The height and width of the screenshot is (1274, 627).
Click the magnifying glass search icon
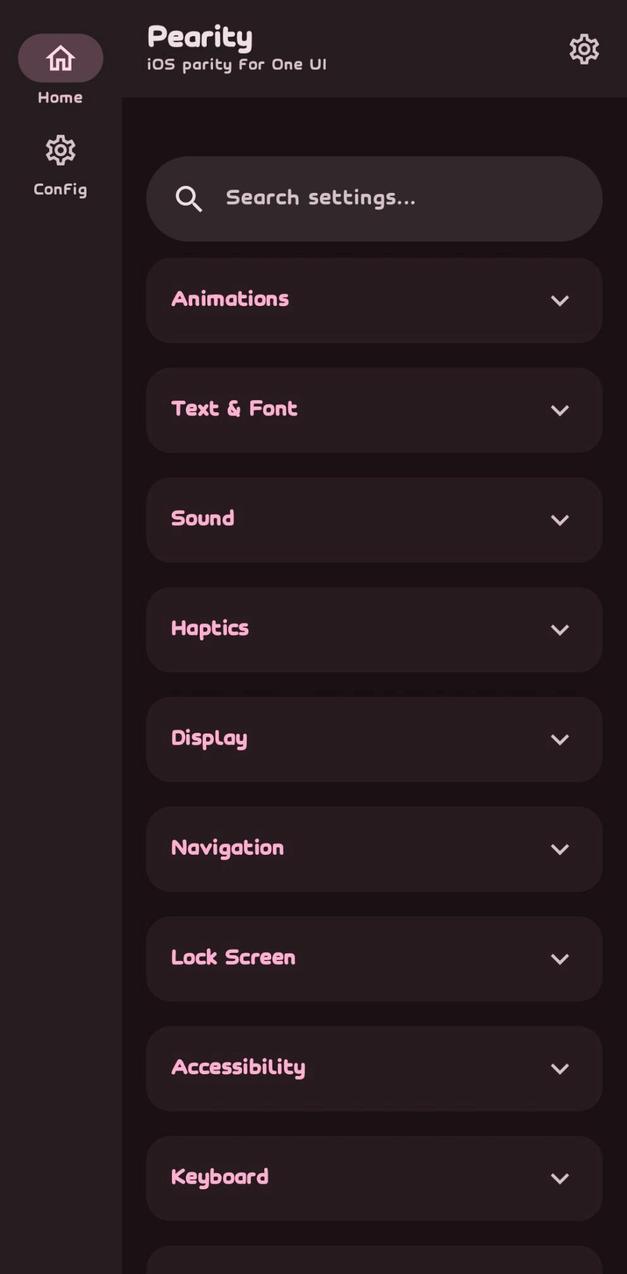(x=189, y=199)
